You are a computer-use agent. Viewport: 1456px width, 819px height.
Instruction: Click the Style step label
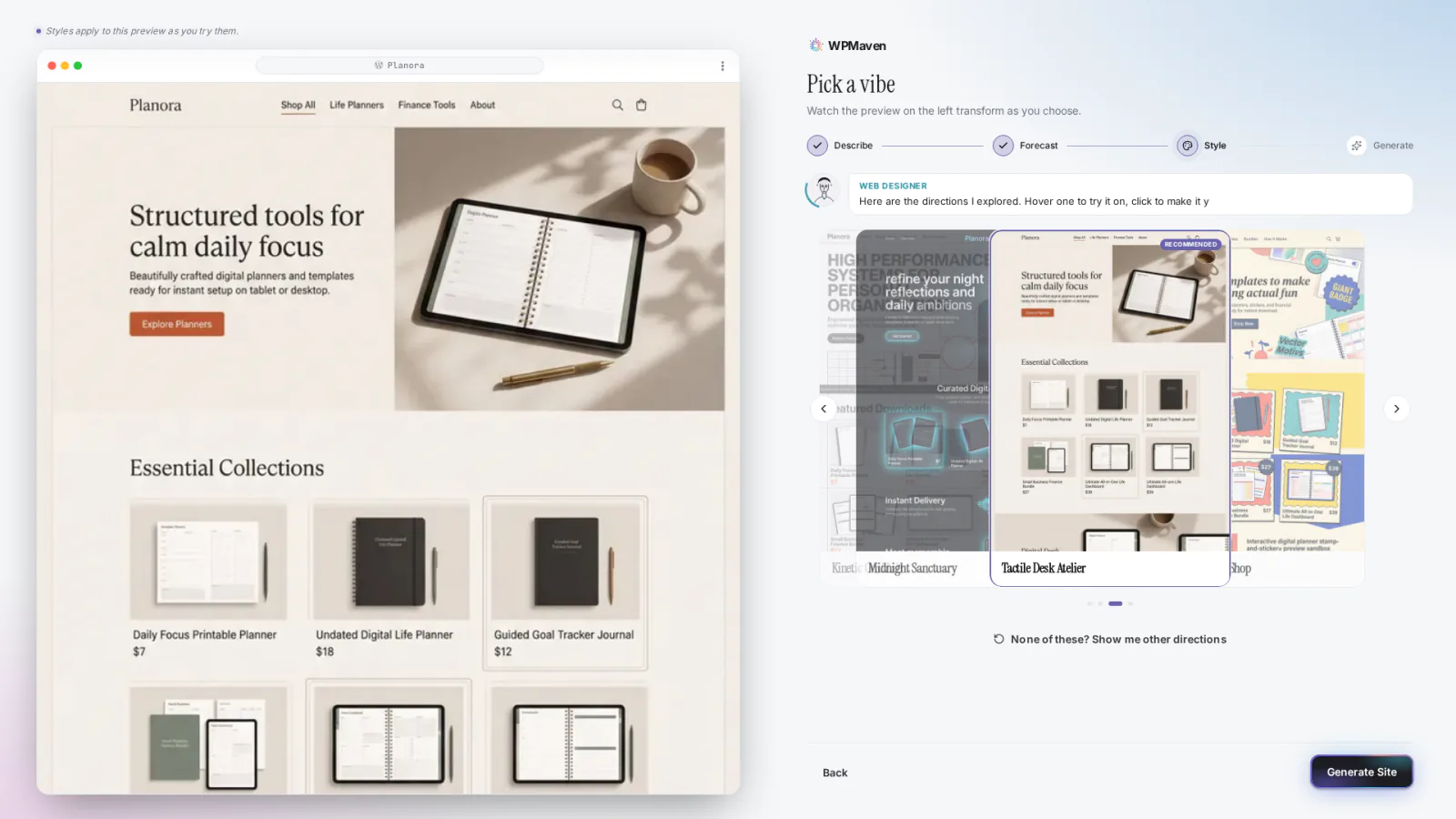point(1215,146)
